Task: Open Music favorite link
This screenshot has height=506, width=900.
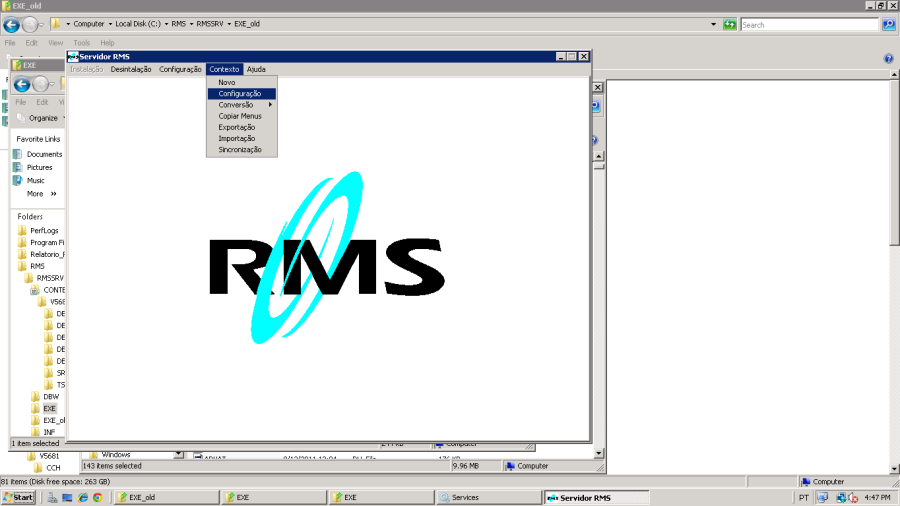Action: 36,181
